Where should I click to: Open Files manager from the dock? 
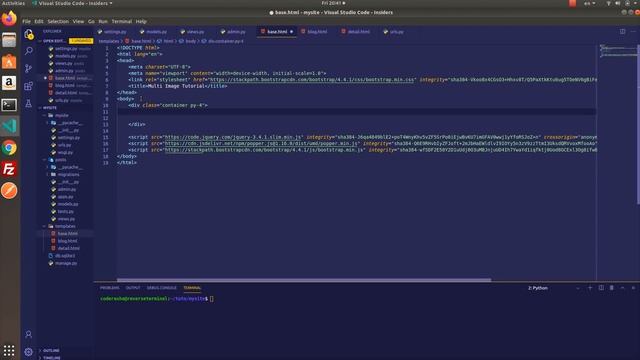(9, 40)
